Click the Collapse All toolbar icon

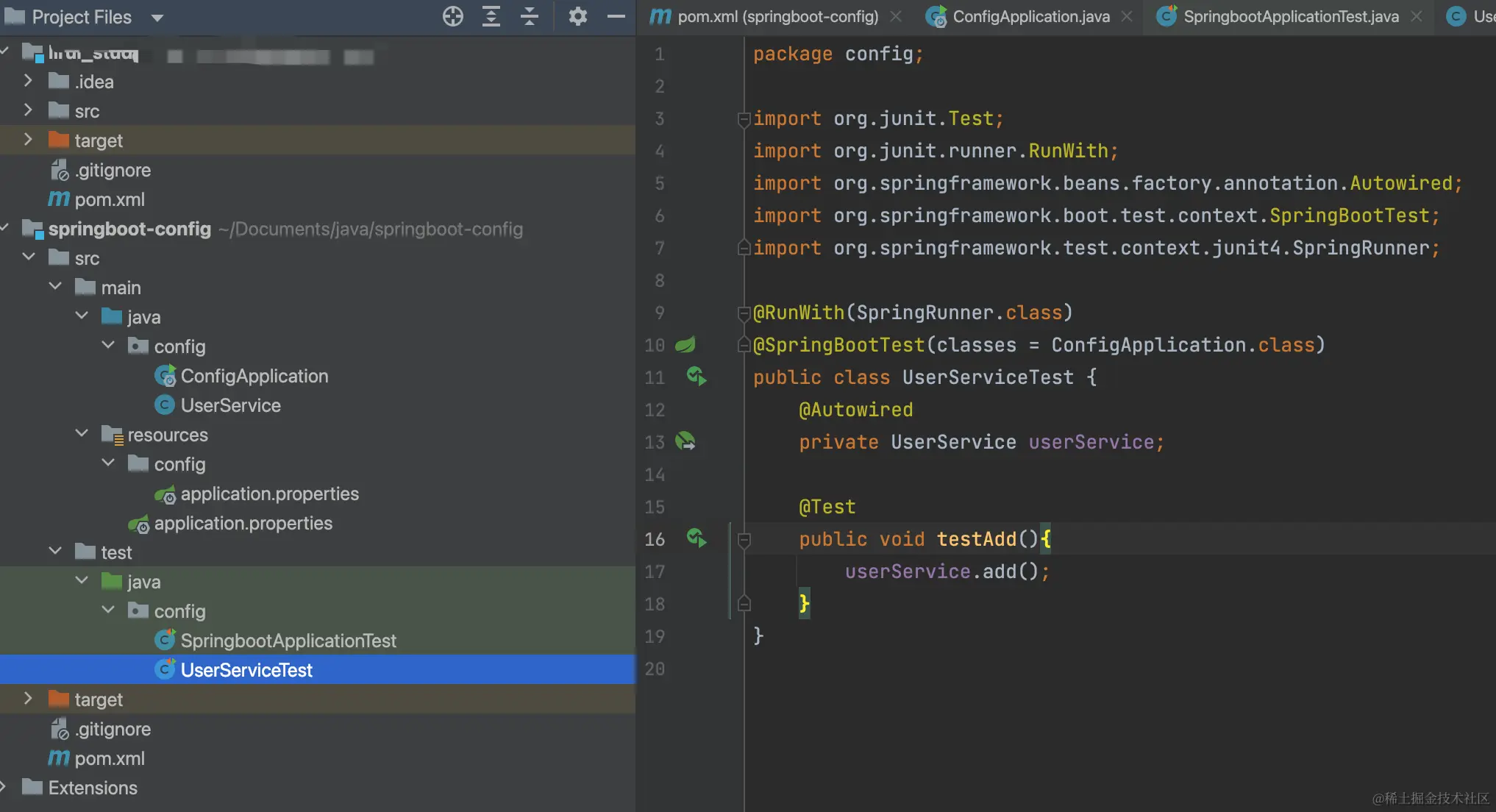529,16
